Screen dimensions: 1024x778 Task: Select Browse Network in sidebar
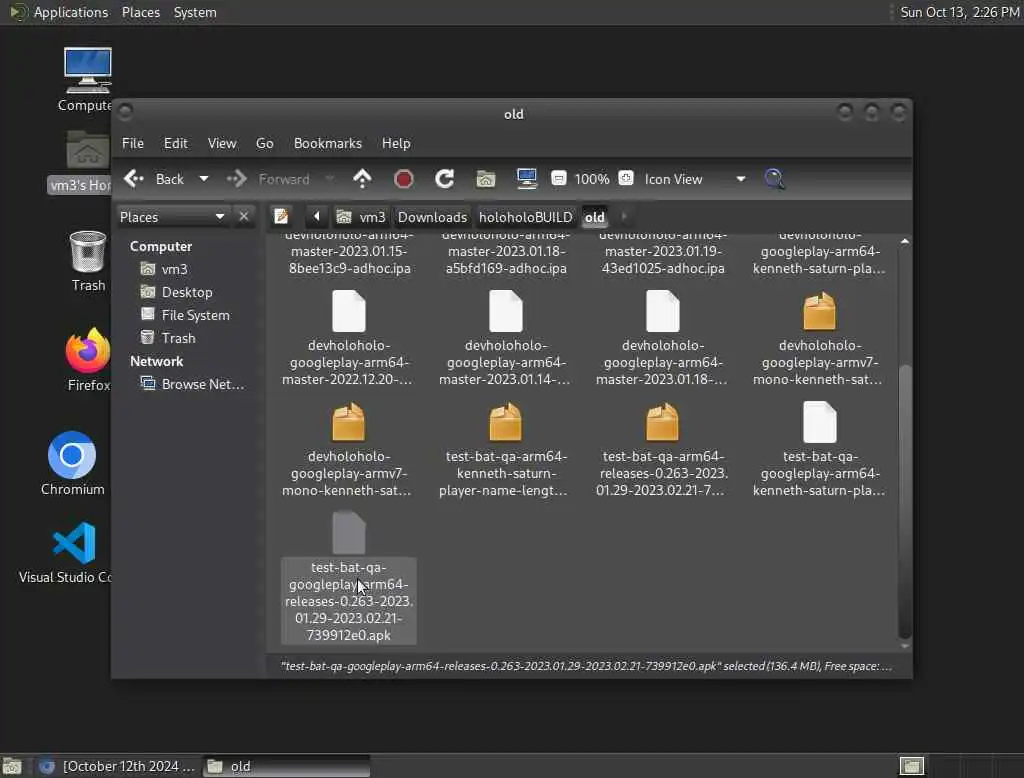click(193, 384)
